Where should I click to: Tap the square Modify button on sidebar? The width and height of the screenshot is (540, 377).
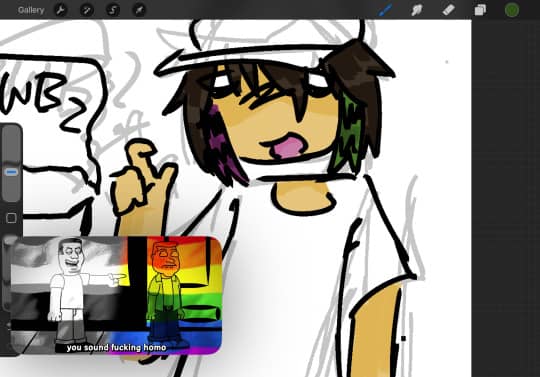coord(11,218)
